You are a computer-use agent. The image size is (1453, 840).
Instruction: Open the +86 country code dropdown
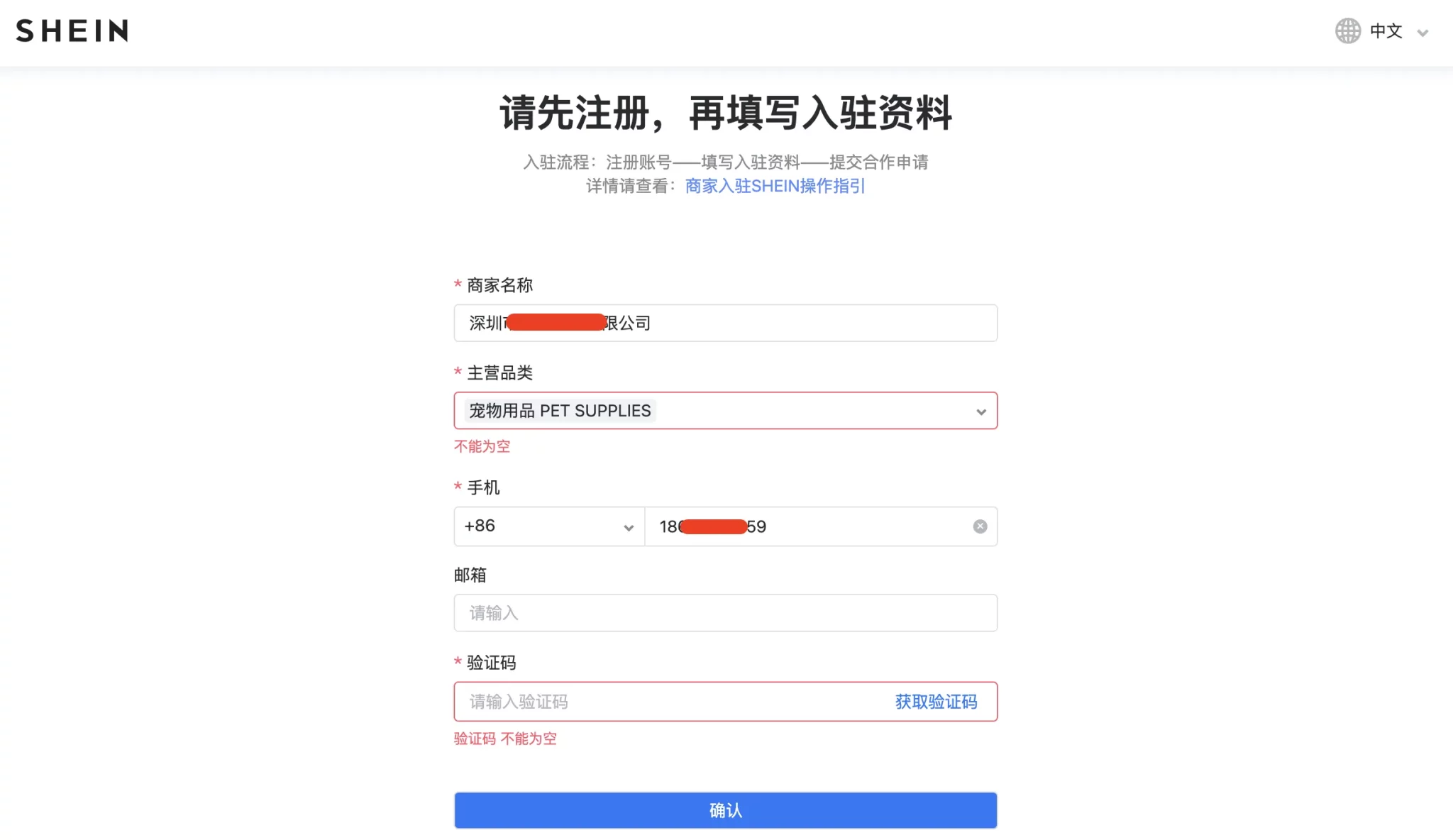(x=548, y=526)
